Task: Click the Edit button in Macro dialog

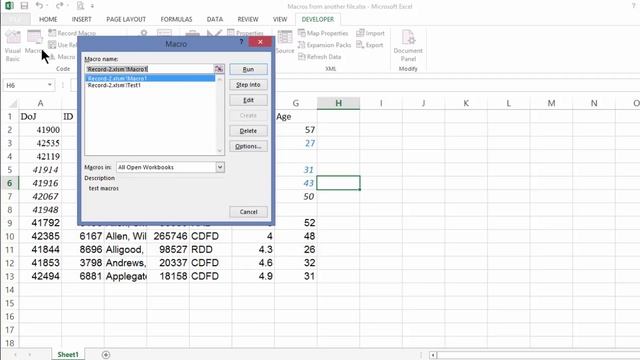Action: tap(248, 100)
